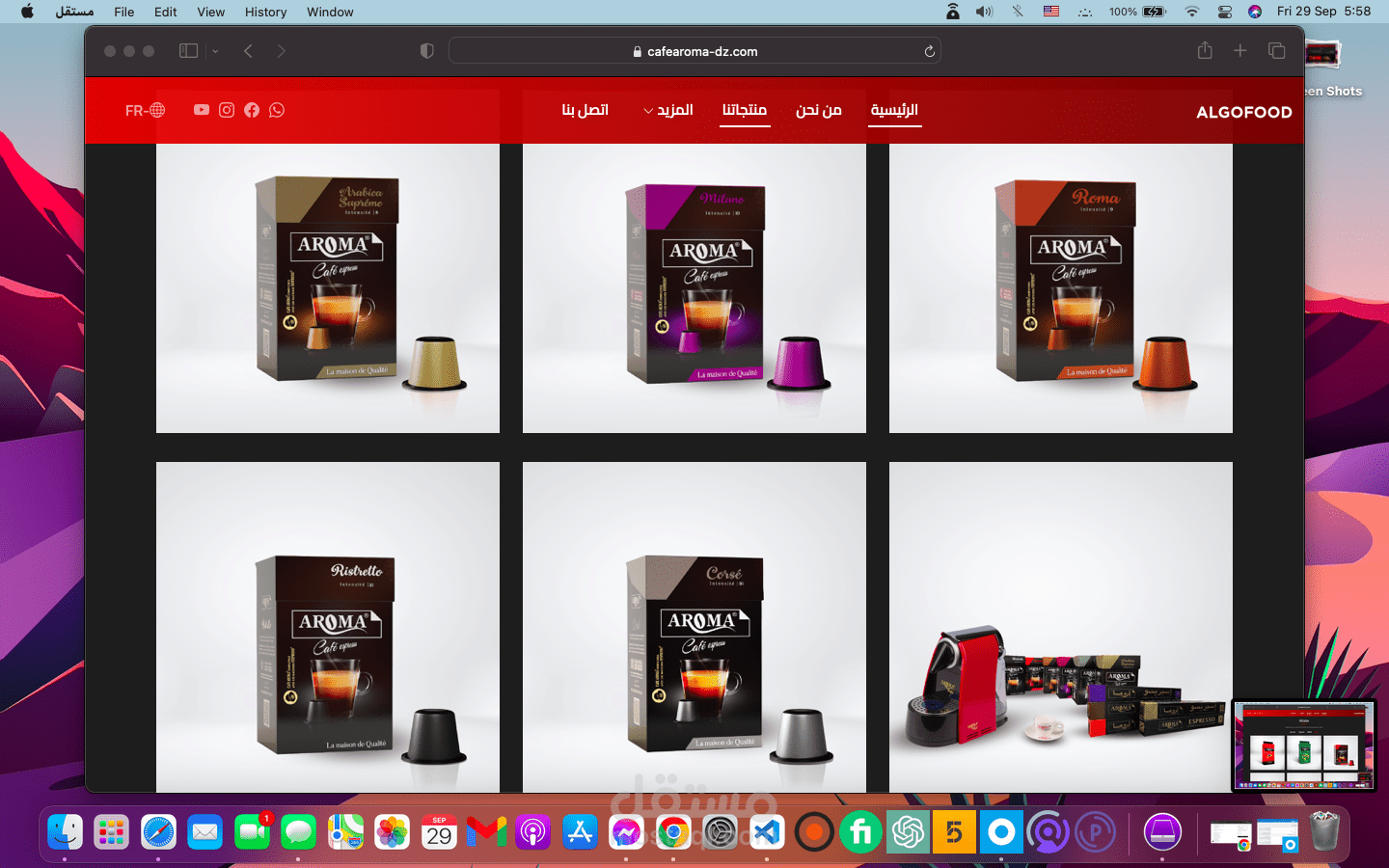Viewport: 1389px width, 868px height.
Task: Open the Bluetooth status menu
Action: point(1018,12)
